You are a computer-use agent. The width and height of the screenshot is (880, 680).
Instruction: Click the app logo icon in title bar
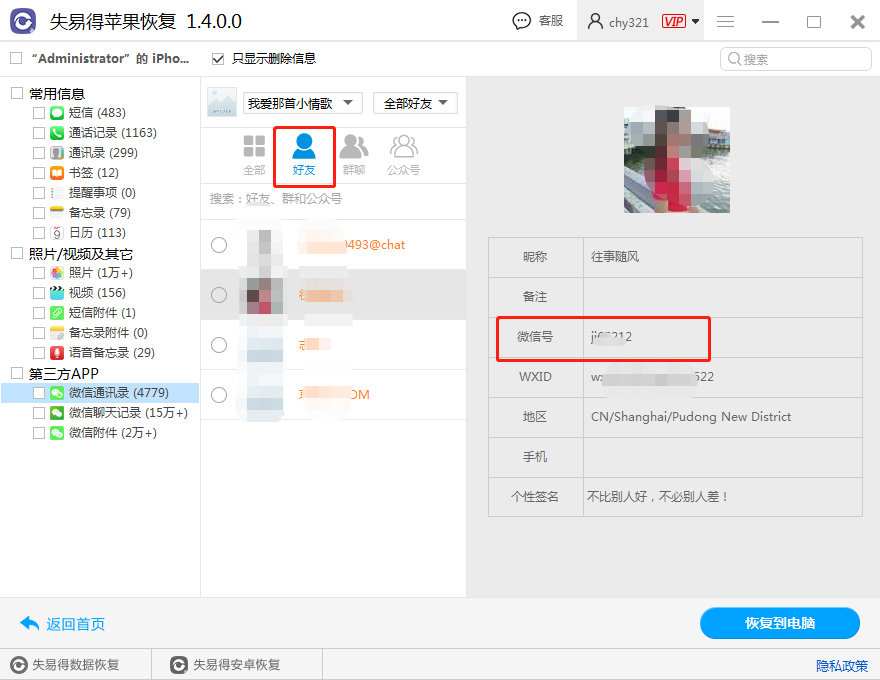coord(23,21)
